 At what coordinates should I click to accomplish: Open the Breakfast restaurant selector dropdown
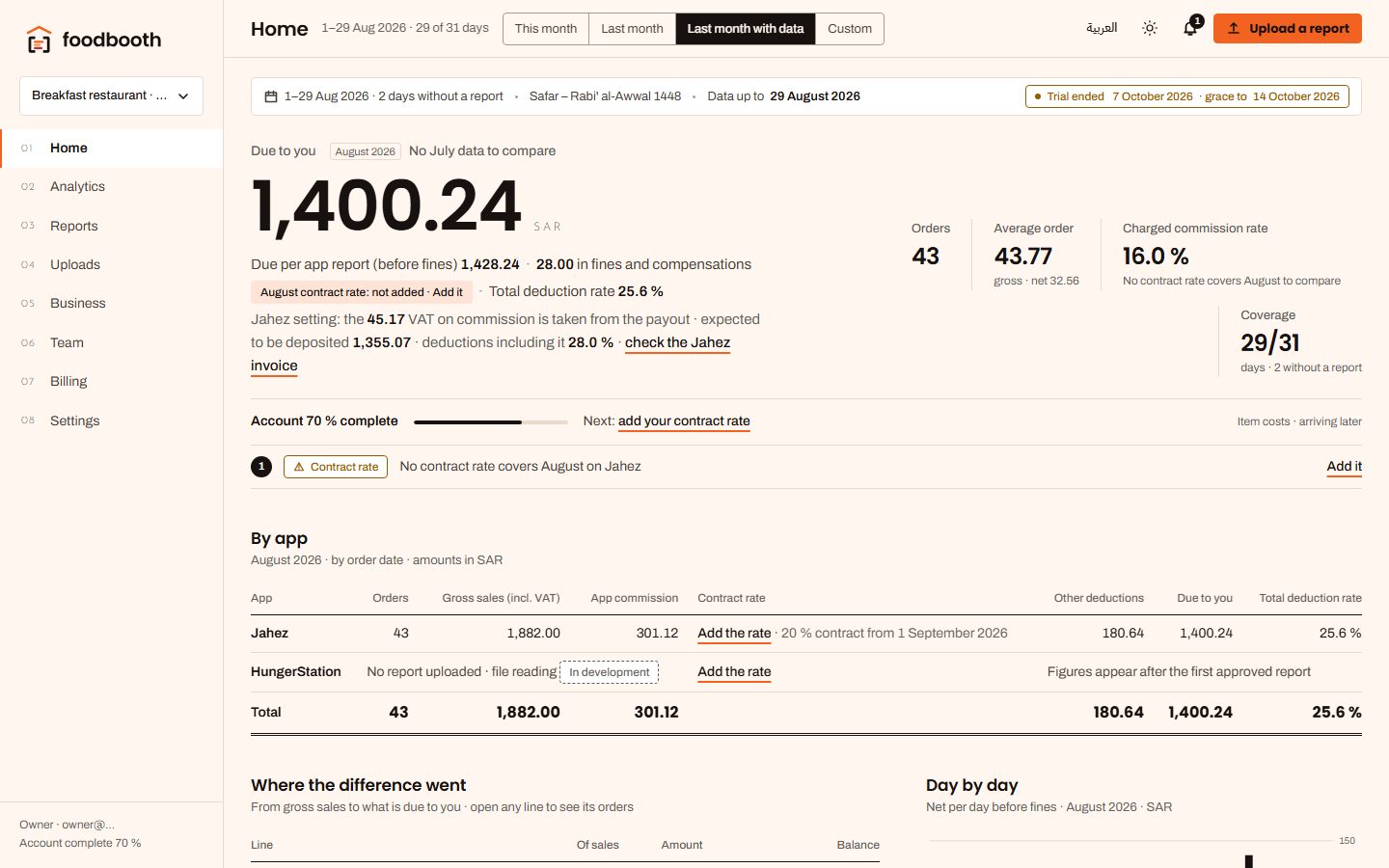click(111, 95)
